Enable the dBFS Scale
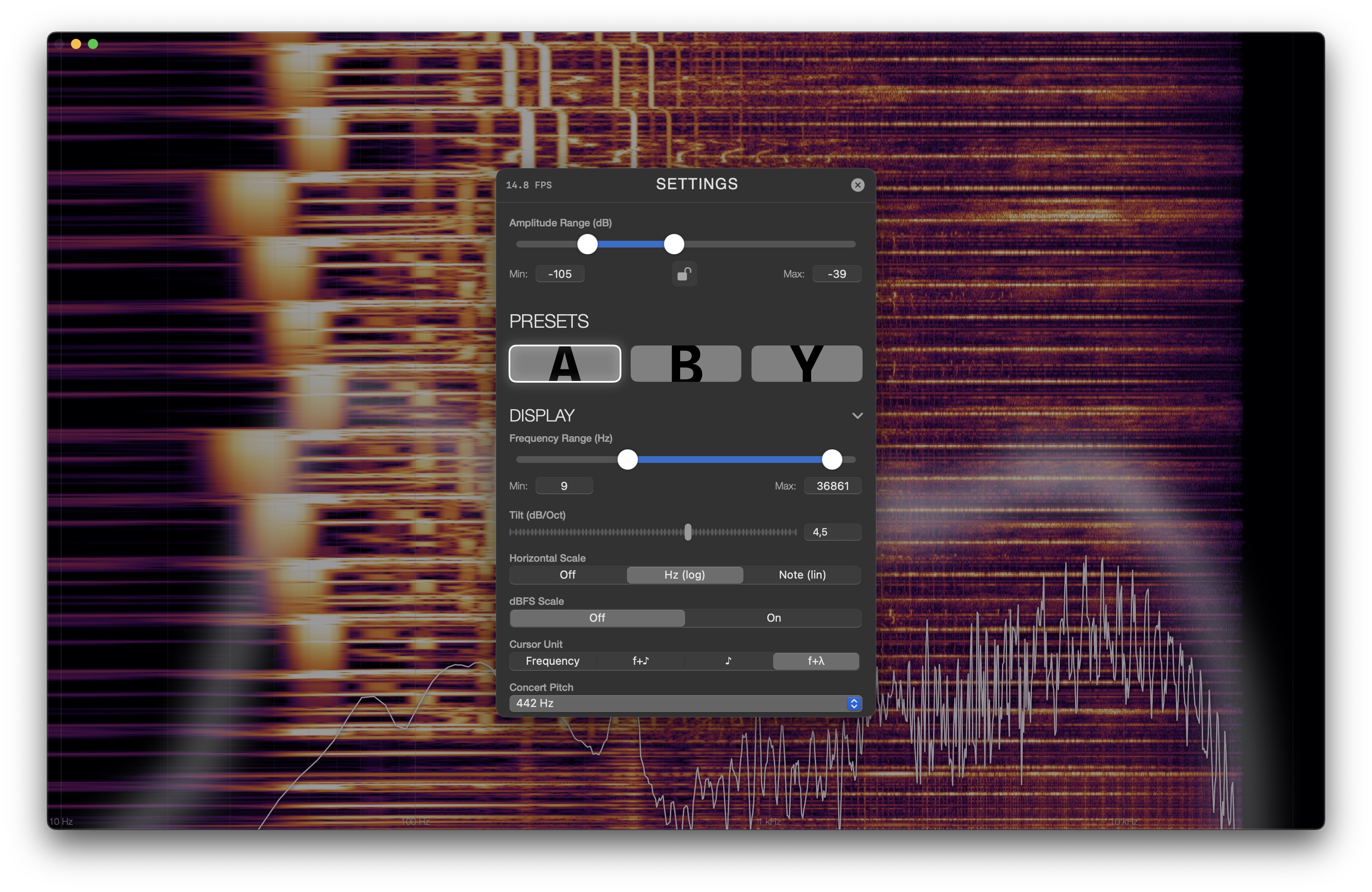Image resolution: width=1372 pixels, height=892 pixels. click(773, 618)
